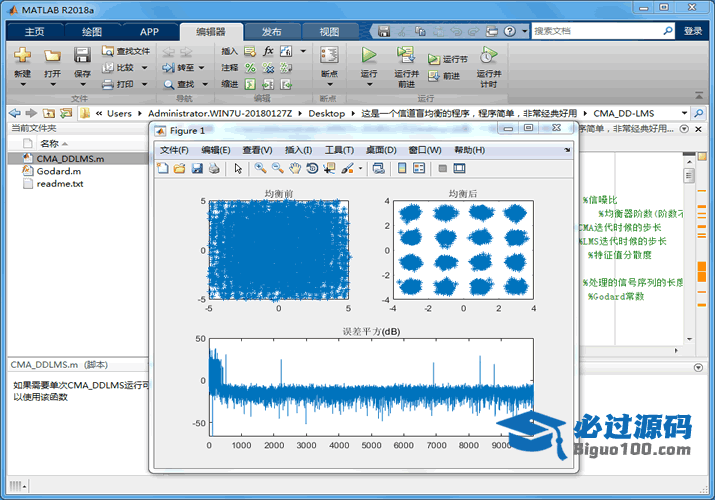Click CMA_DD-LMS folder in address path

(624, 113)
